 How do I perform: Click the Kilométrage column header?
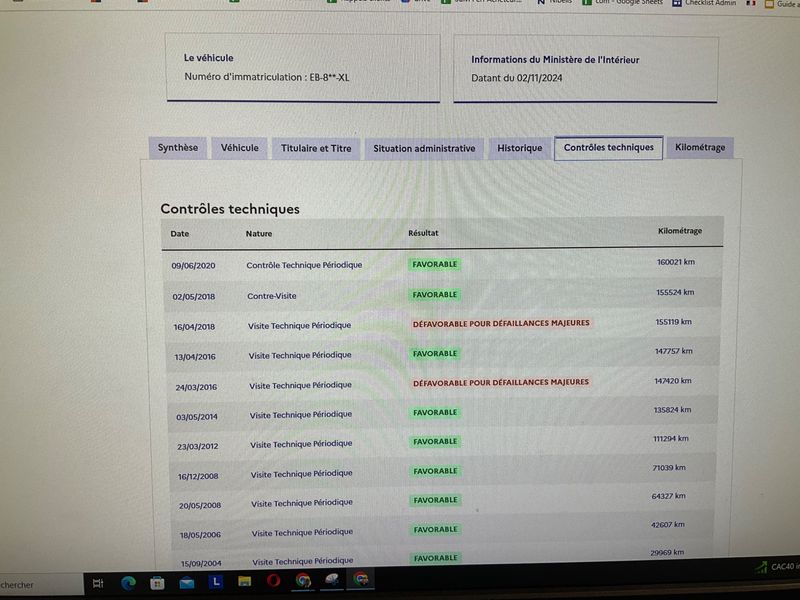pyautogui.click(x=680, y=231)
